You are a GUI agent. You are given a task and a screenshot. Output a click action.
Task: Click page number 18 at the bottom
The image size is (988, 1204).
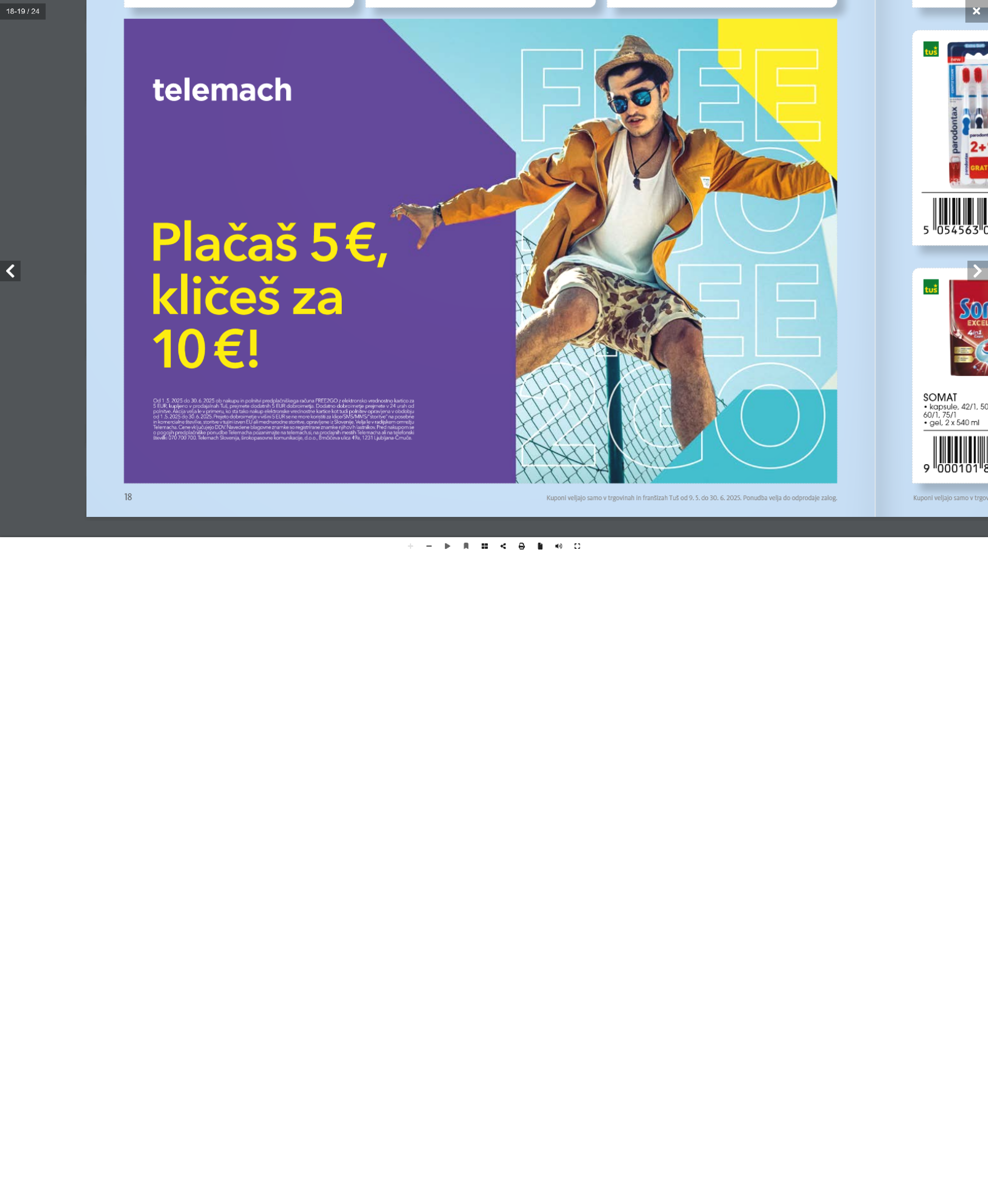click(x=128, y=497)
